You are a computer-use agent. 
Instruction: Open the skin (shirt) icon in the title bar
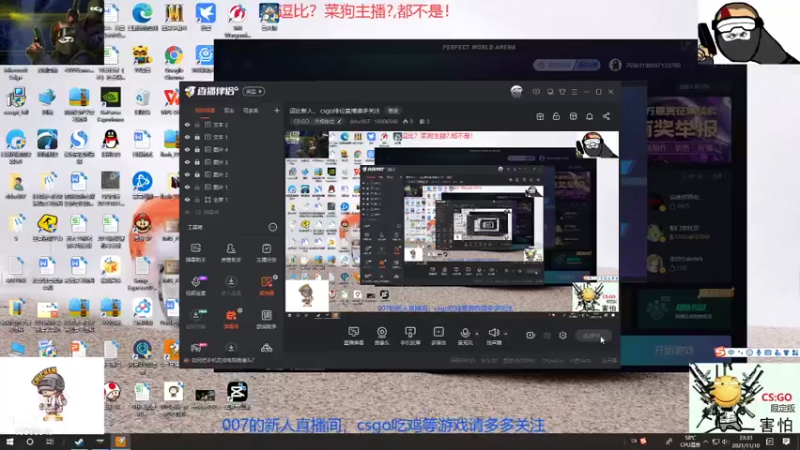pos(562,92)
